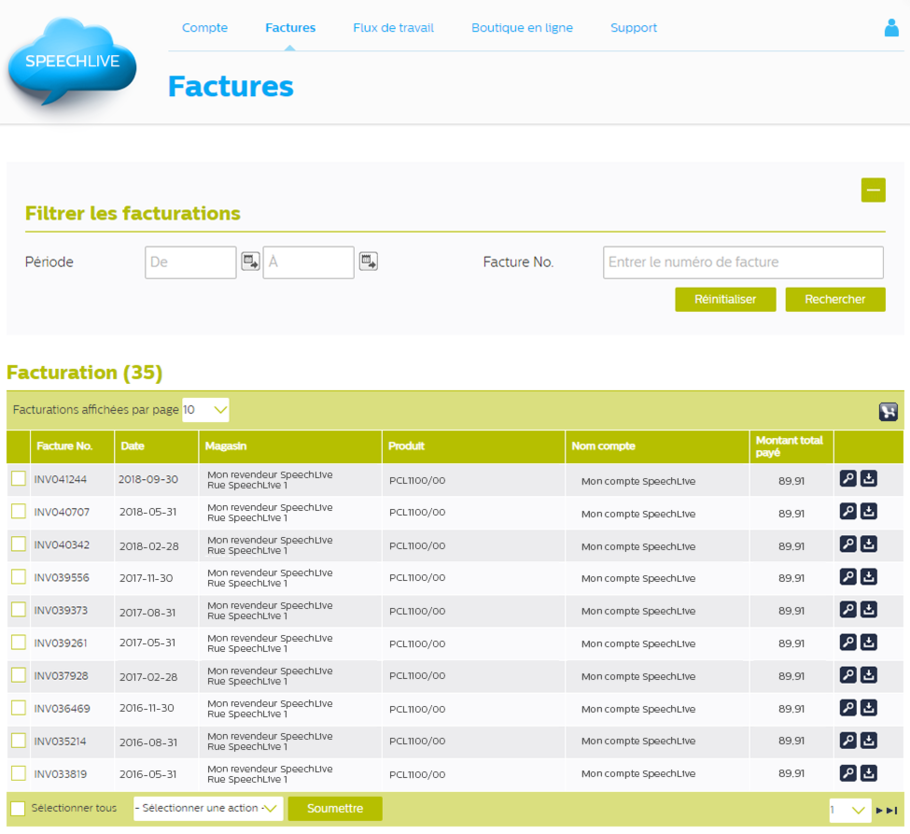Open the 'À' end date calendar picker

(369, 261)
